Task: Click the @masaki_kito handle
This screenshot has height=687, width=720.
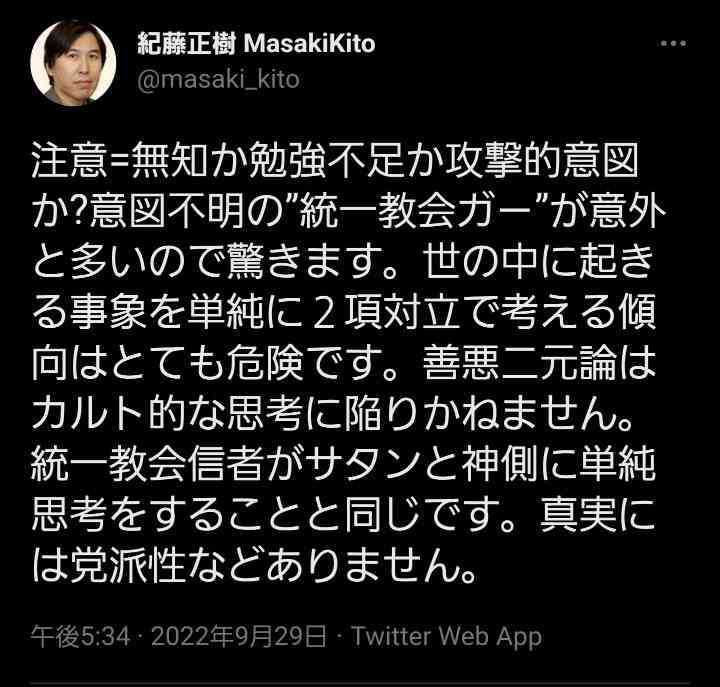Action: coord(219,80)
